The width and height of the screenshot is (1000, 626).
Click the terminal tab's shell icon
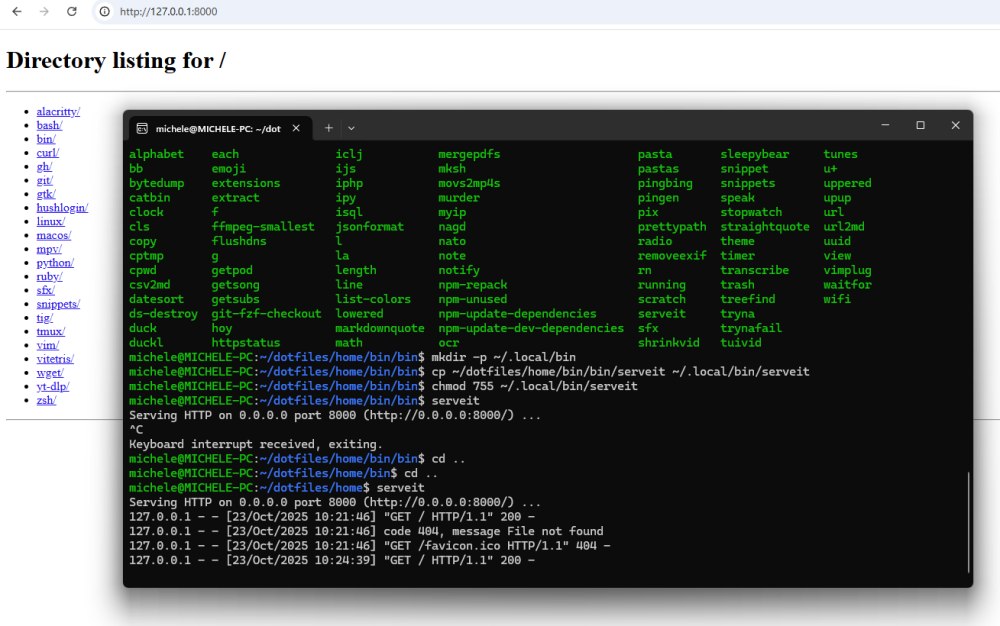pyautogui.click(x=143, y=128)
